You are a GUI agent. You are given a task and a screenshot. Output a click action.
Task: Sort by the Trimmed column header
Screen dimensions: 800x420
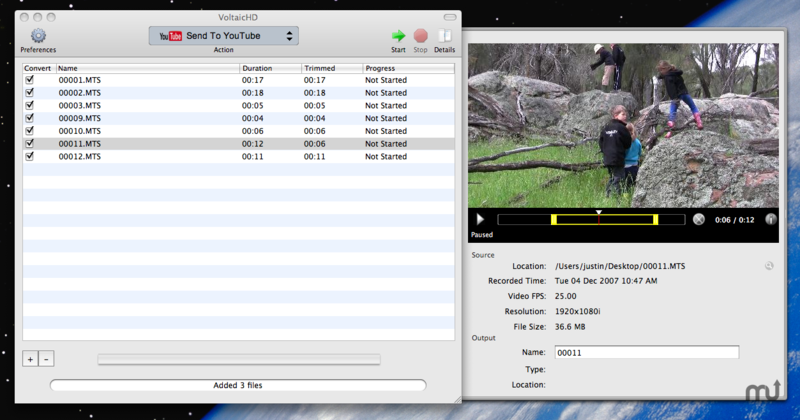[x=332, y=68]
